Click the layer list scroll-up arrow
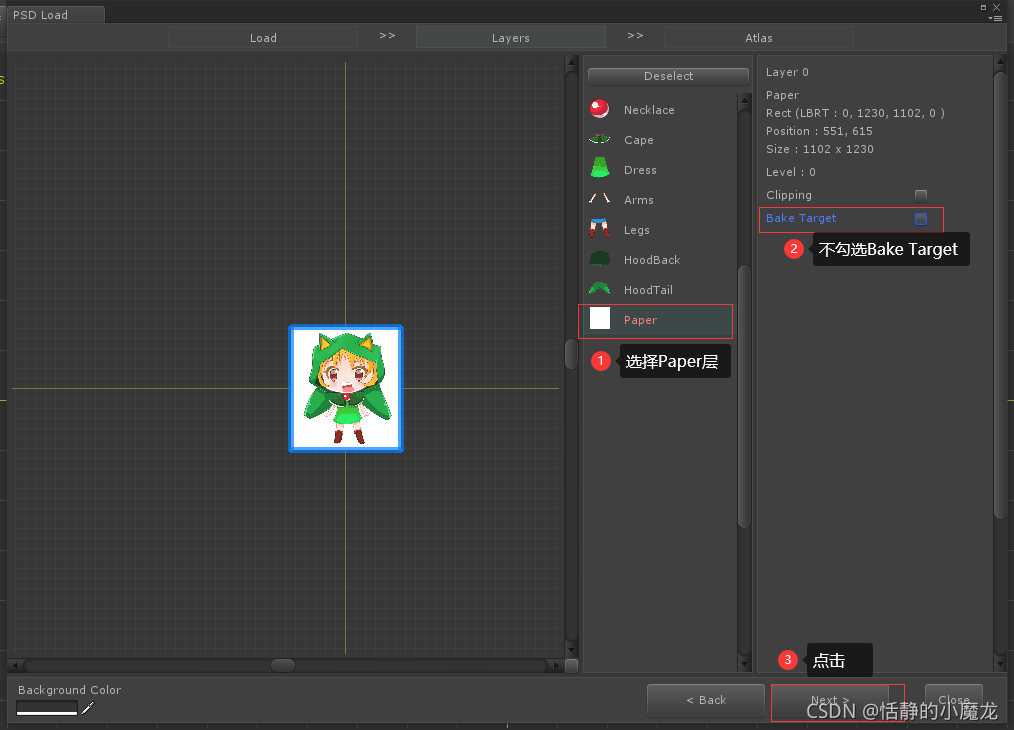Screen dimensions: 1014x730 coord(744,100)
